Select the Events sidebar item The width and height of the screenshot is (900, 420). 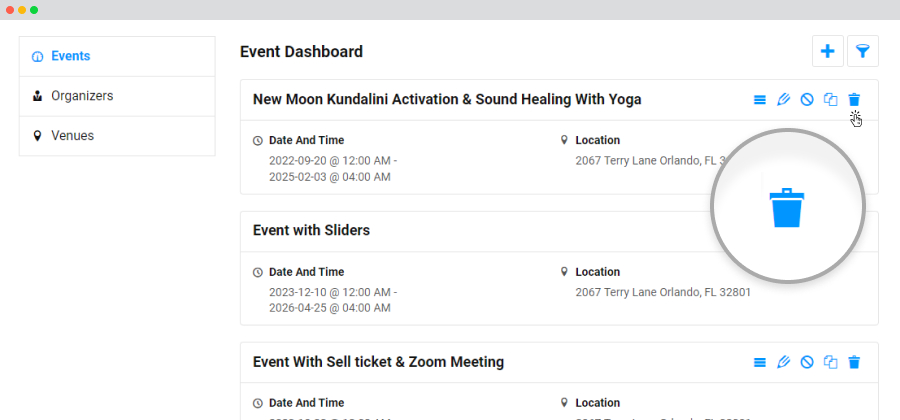117,56
